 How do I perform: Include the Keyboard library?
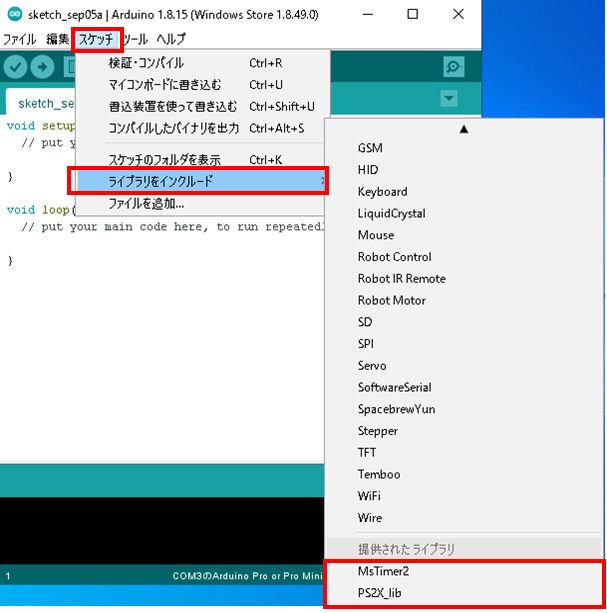click(x=464, y=192)
